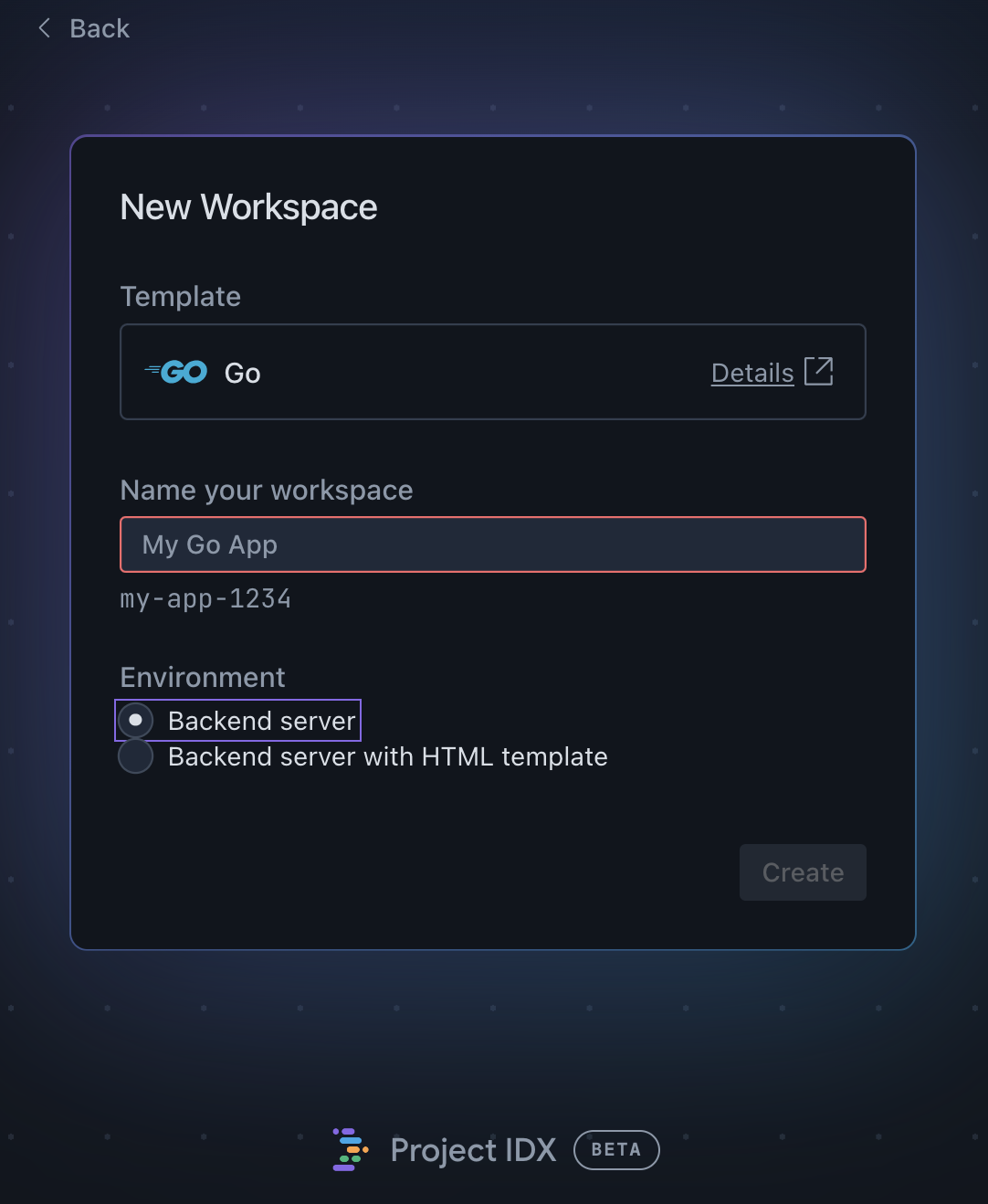Click the "Backend server" option label text
The height and width of the screenshot is (1204, 988).
click(261, 721)
